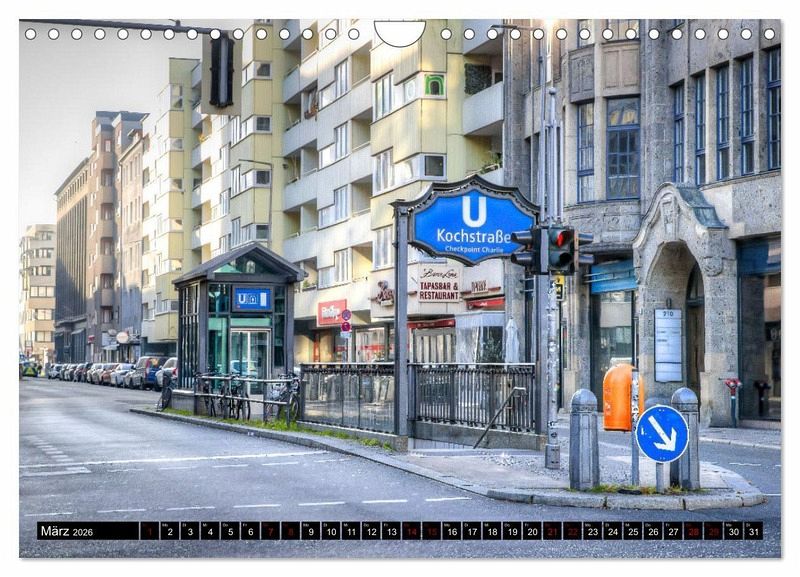Click the "TAPASBAR & RESTAURANT" sign text
Screen dimensions: 800x577
click(x=439, y=291)
